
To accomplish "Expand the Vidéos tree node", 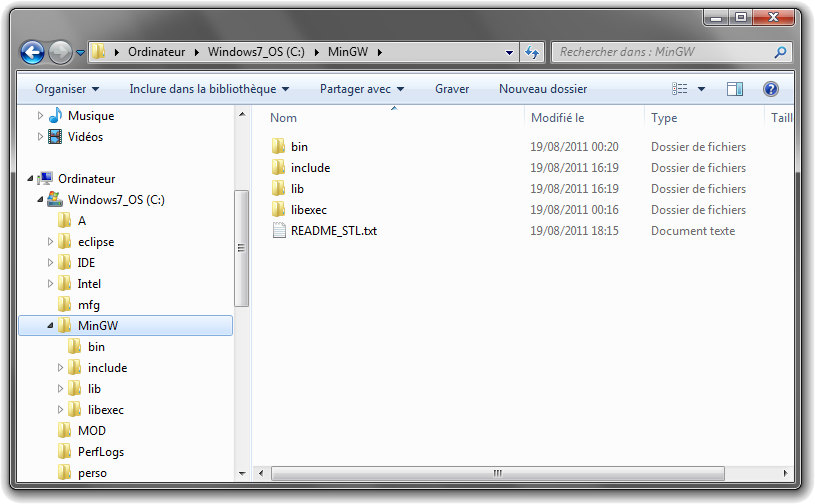I will coord(40,137).
